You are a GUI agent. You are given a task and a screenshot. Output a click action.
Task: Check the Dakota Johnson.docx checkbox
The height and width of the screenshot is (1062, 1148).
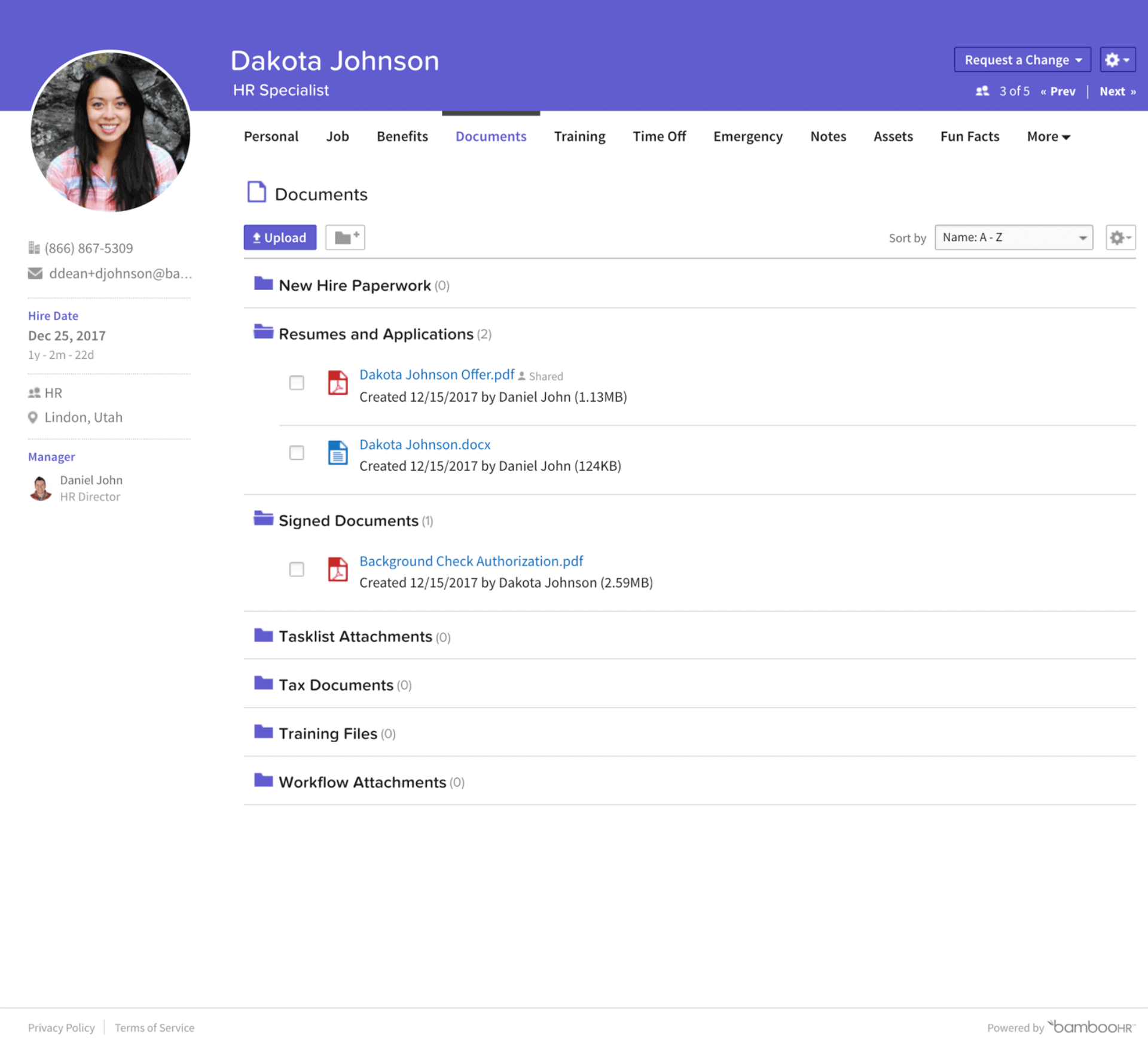(x=297, y=453)
